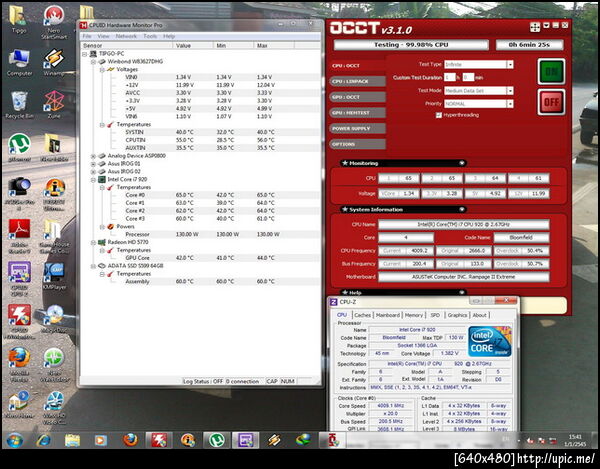This screenshot has height=469, width=600.
Task: Collapse the Voltages tree branch
Action: click(102, 70)
